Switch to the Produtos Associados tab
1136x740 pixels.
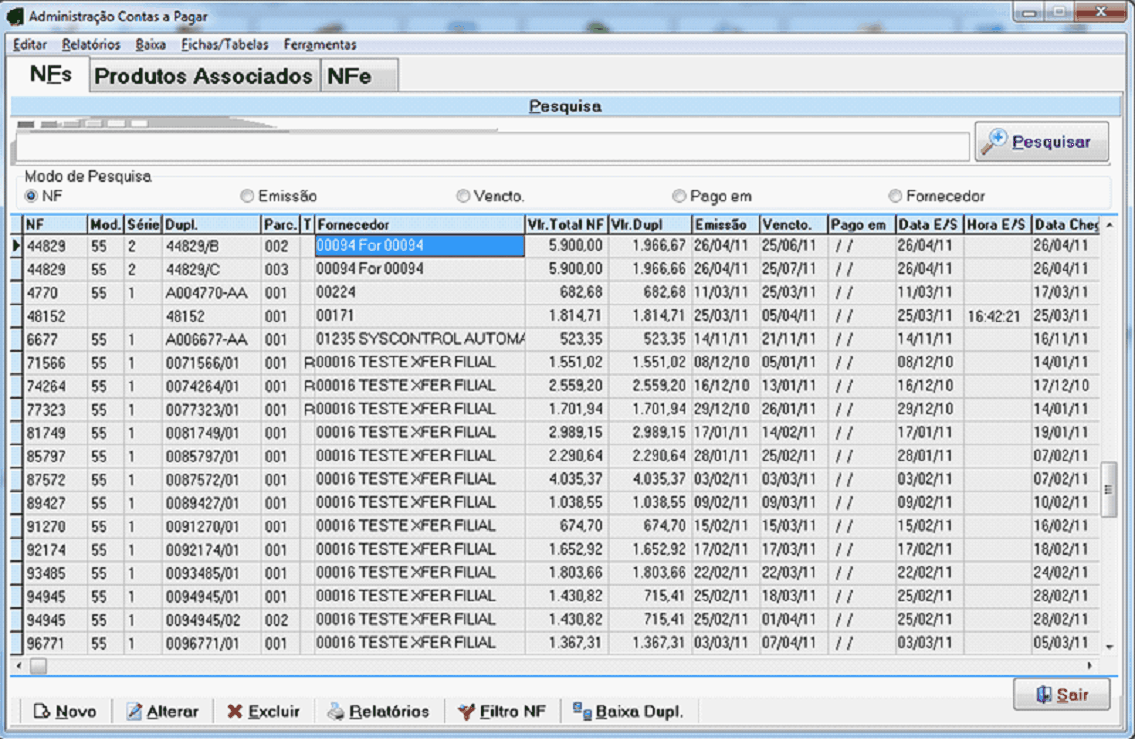tap(203, 77)
